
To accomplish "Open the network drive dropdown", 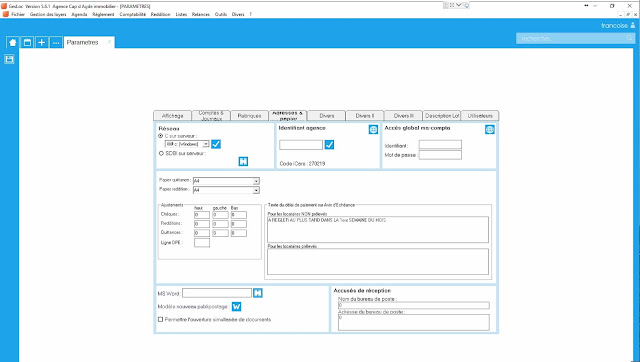I will coord(206,144).
